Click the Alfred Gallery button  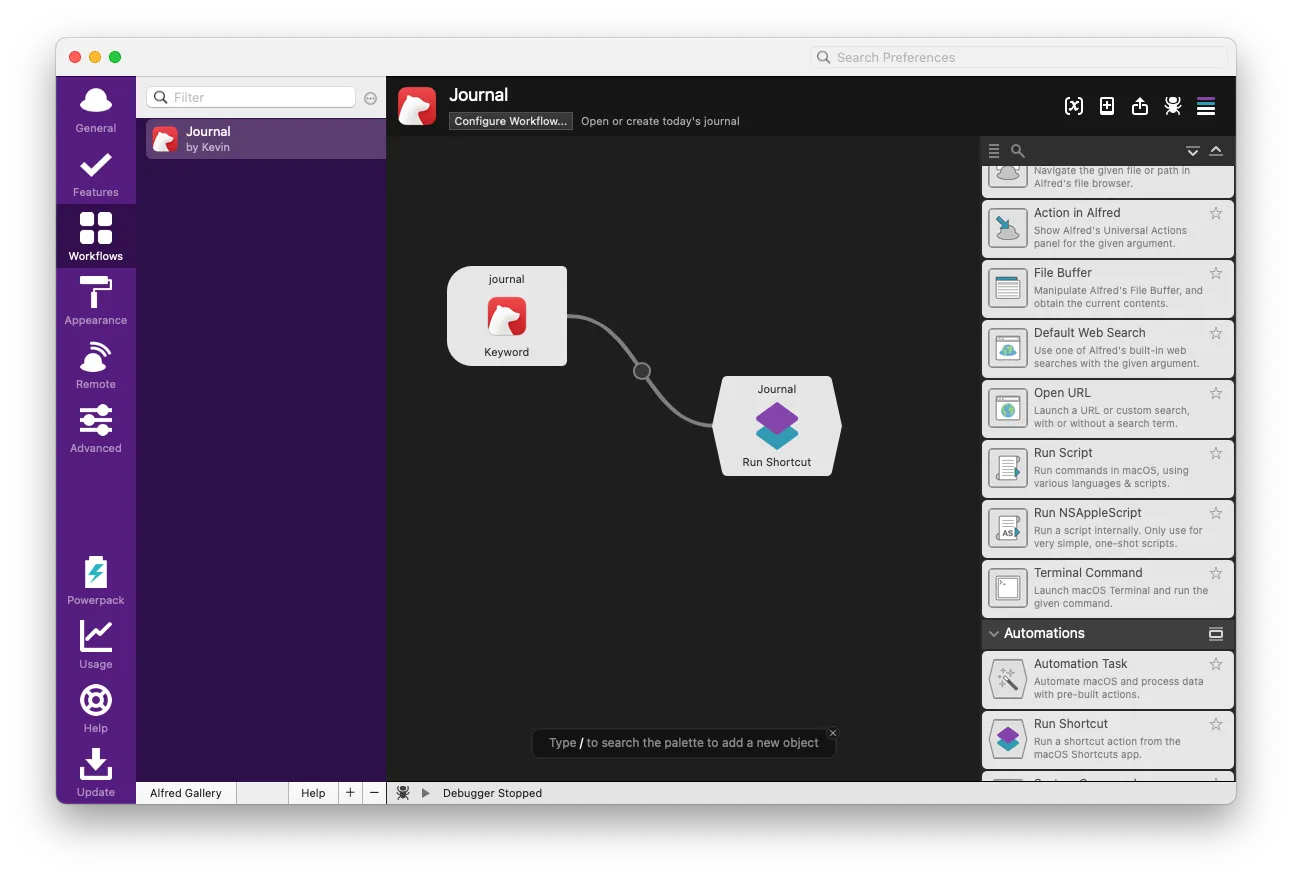click(186, 793)
